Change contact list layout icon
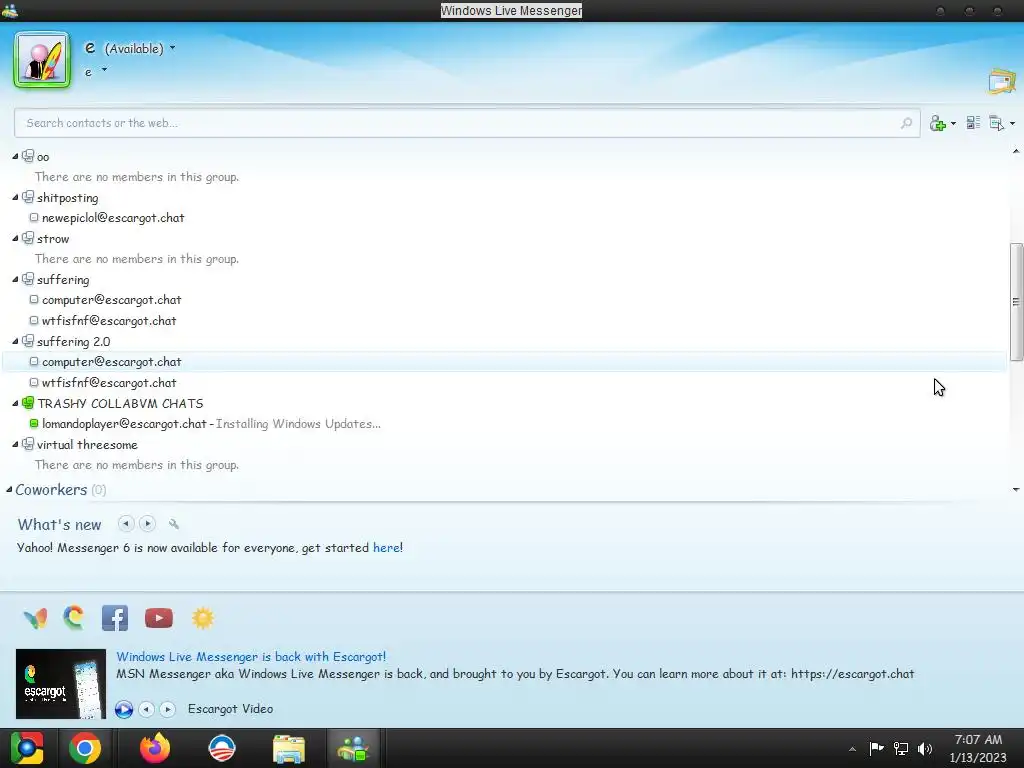This screenshot has width=1024, height=768. click(x=973, y=123)
